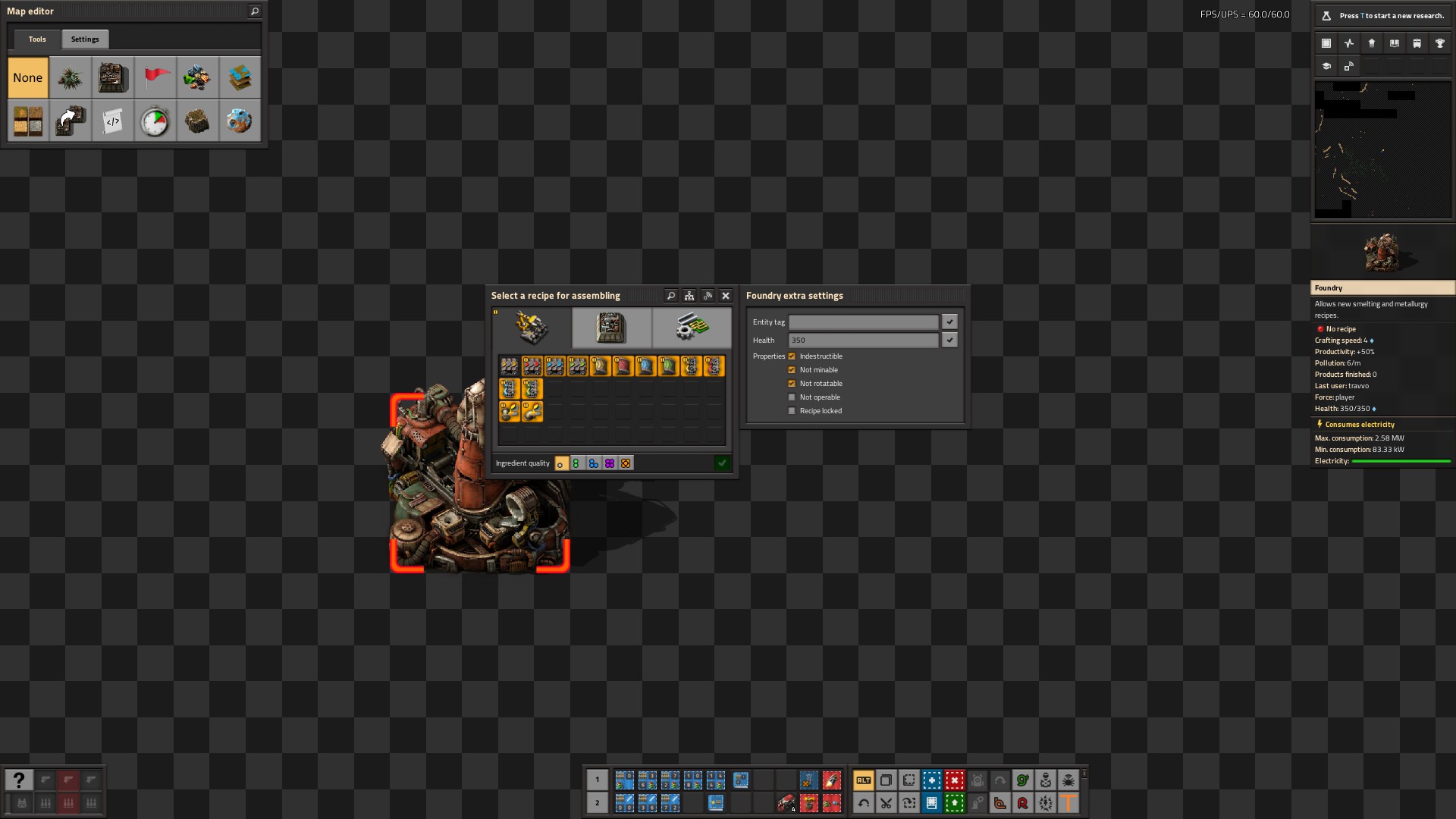This screenshot has height=819, width=1456.
Task: Set ingredient quality to uncommon green
Action: pos(577,463)
